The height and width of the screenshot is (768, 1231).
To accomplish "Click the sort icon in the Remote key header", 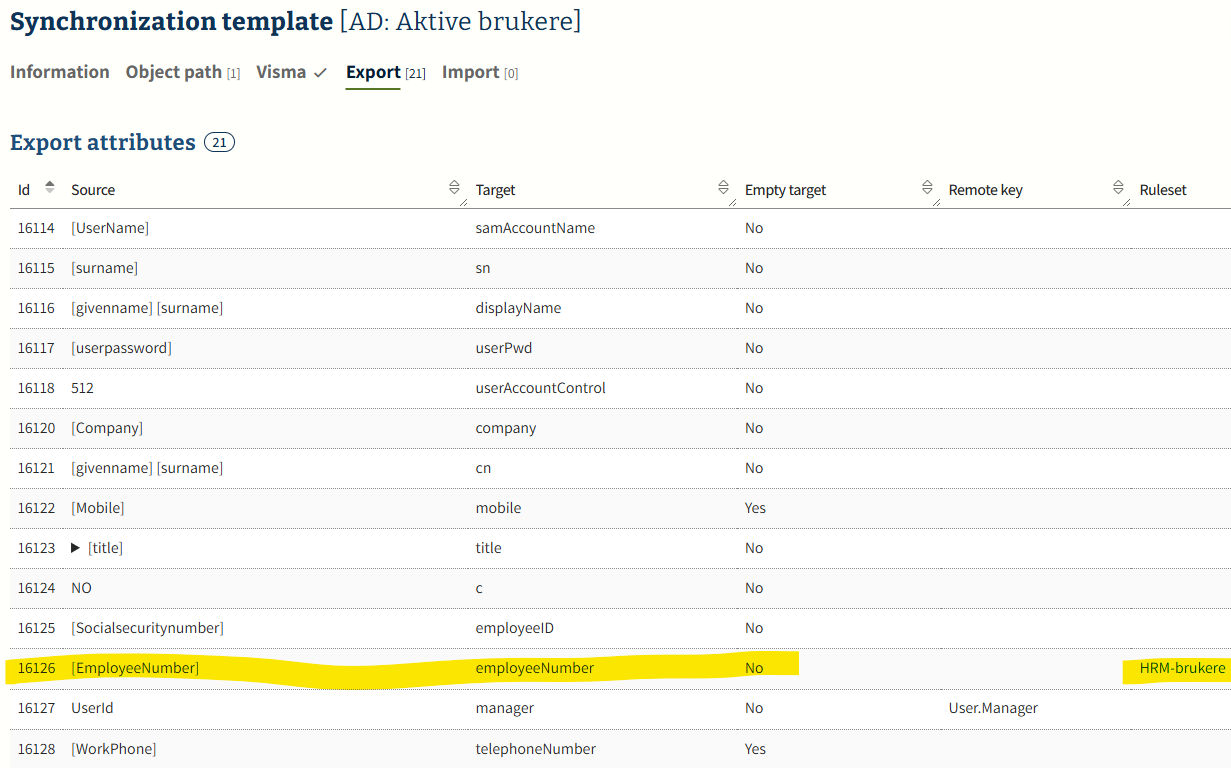I will pyautogui.click(x=1118, y=188).
